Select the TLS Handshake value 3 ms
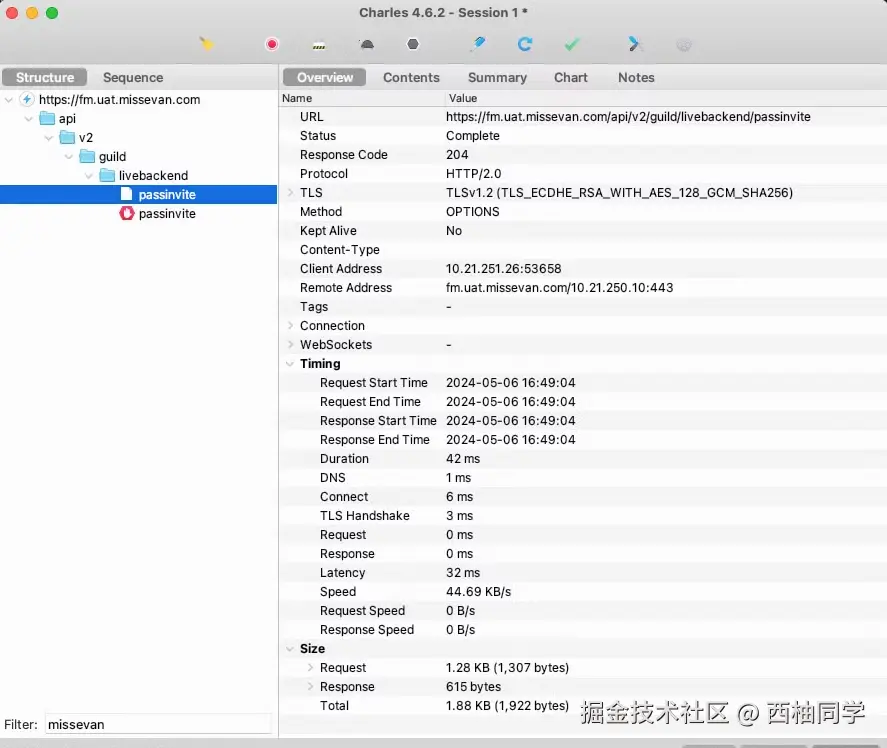887x748 pixels. (x=459, y=515)
